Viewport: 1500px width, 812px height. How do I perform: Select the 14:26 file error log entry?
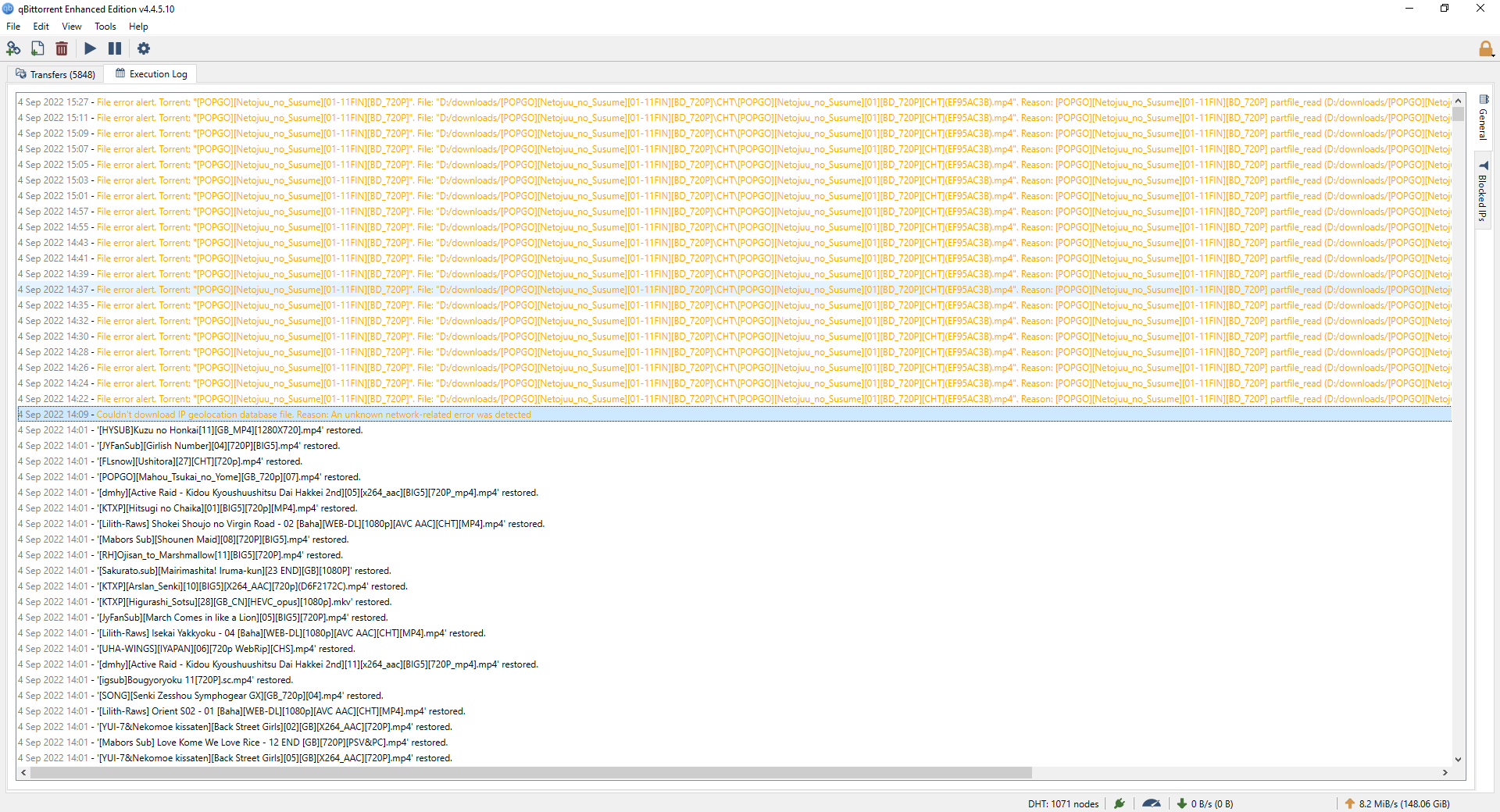734,368
